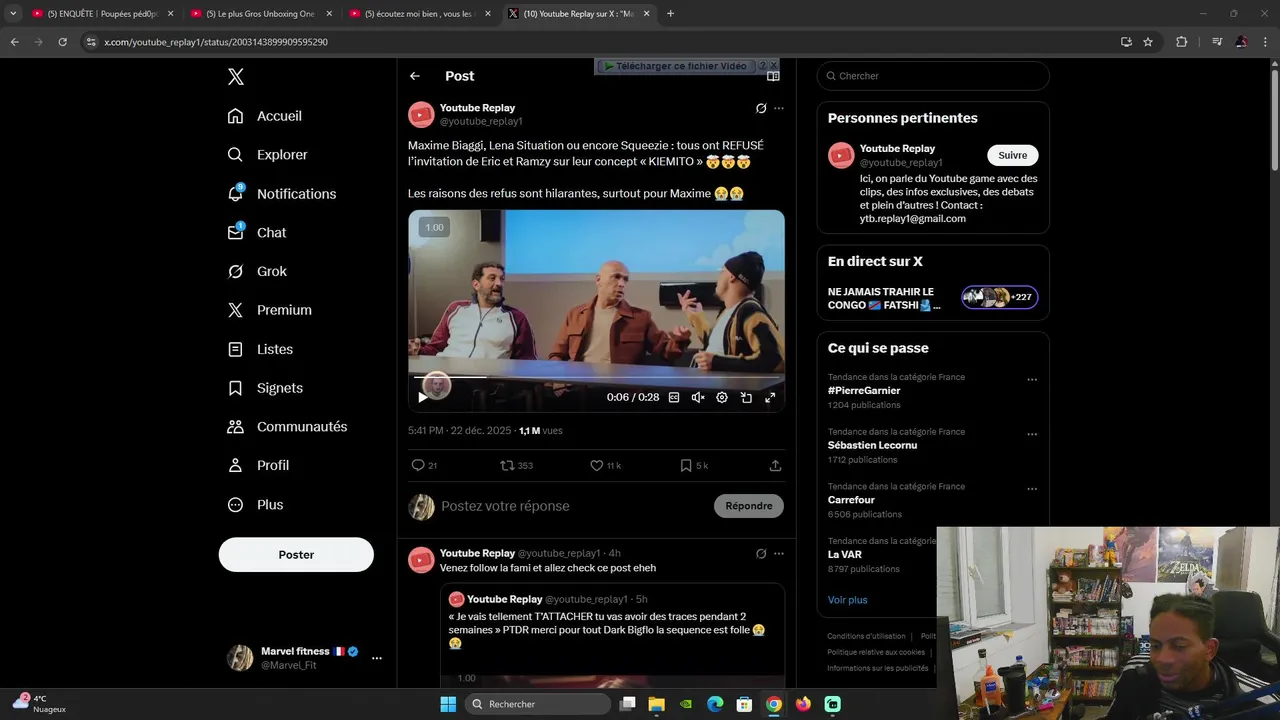1280x720 pixels.
Task: Open a new browser tab
Action: pyautogui.click(x=670, y=14)
